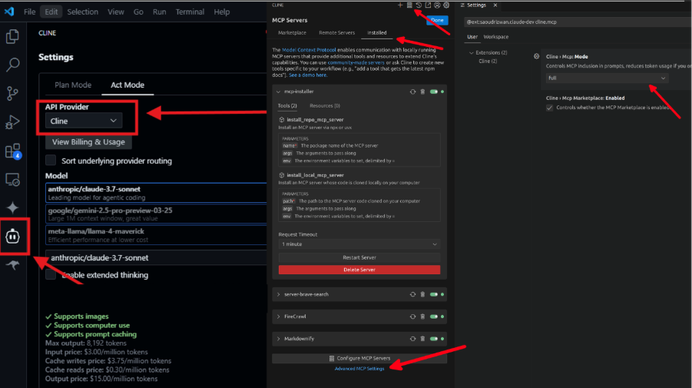Open the Extensions view icon
This screenshot has height=388, width=692.
[x=12, y=151]
